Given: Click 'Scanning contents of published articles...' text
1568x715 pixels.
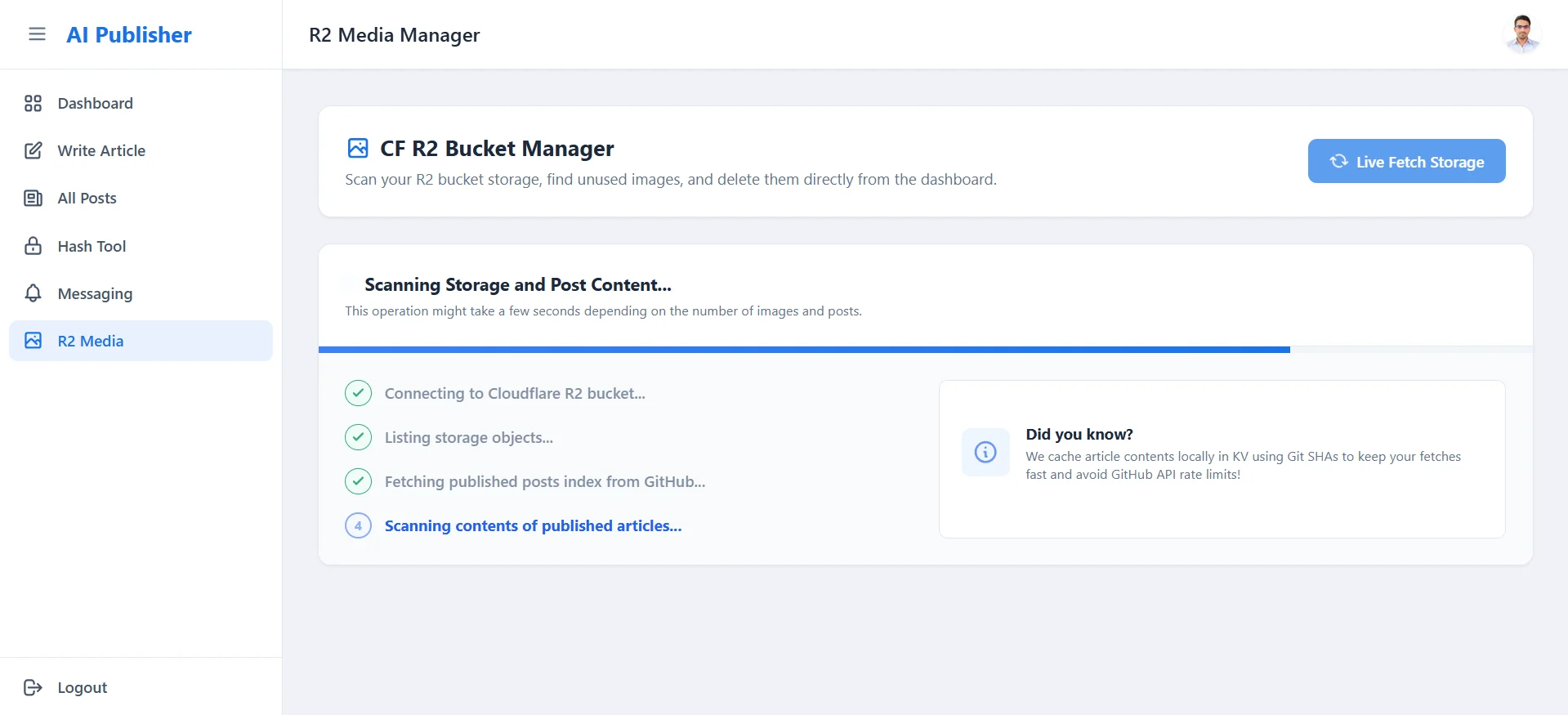Looking at the screenshot, I should [x=533, y=525].
